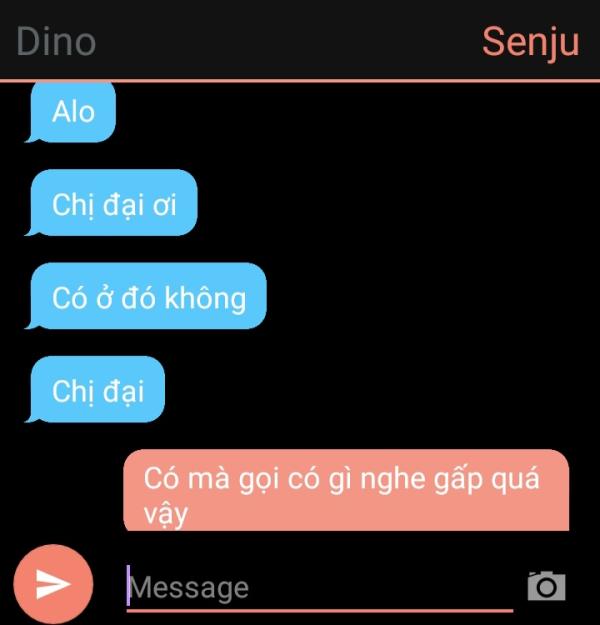
Task: Tap the word "nghe" in Senju's reply
Action: coord(392,480)
